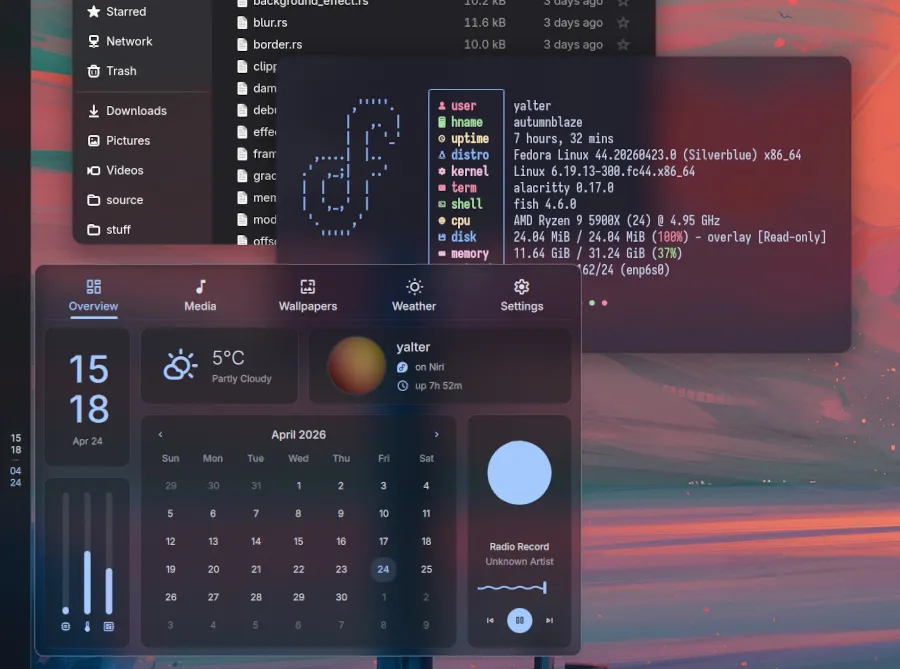
Task: Click the Network icon in the sidebar
Action: [95, 41]
